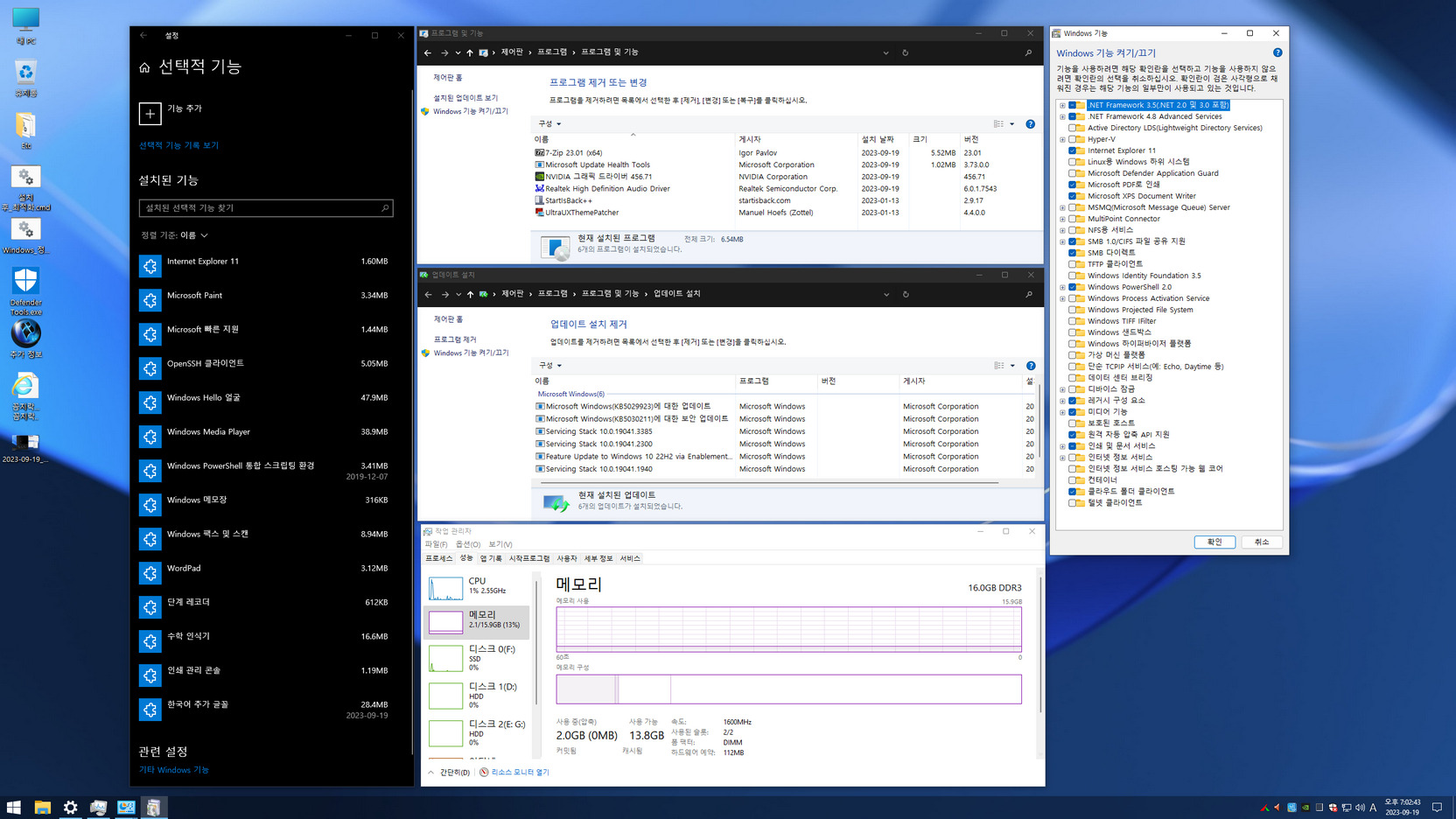
Task: Click the search magnifier in installed features box
Action: [385, 208]
